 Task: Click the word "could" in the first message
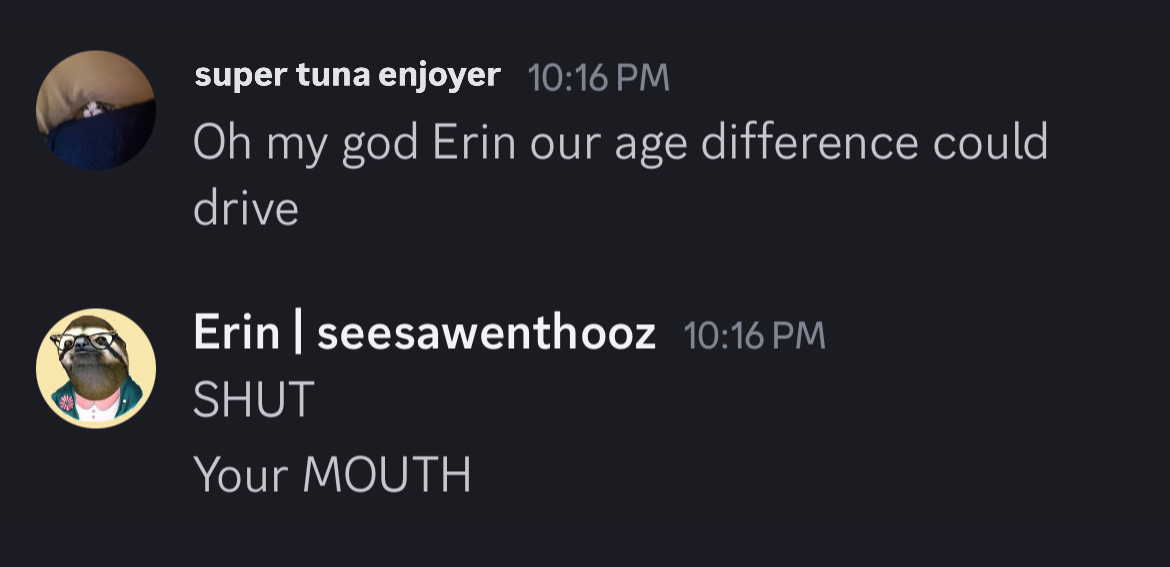pos(990,143)
